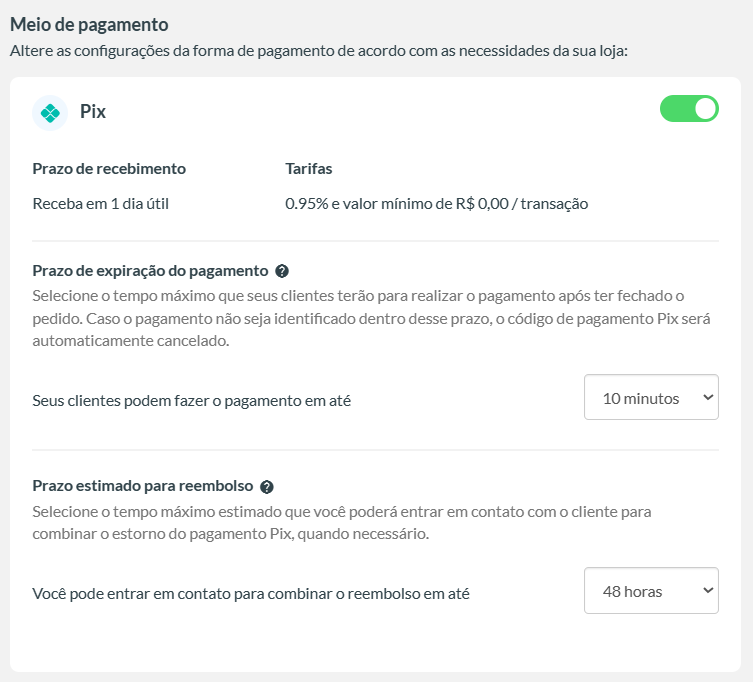Screen dimensions: 753x682
Task: Click the 0.95% tariff per transaction text
Action: click(437, 204)
